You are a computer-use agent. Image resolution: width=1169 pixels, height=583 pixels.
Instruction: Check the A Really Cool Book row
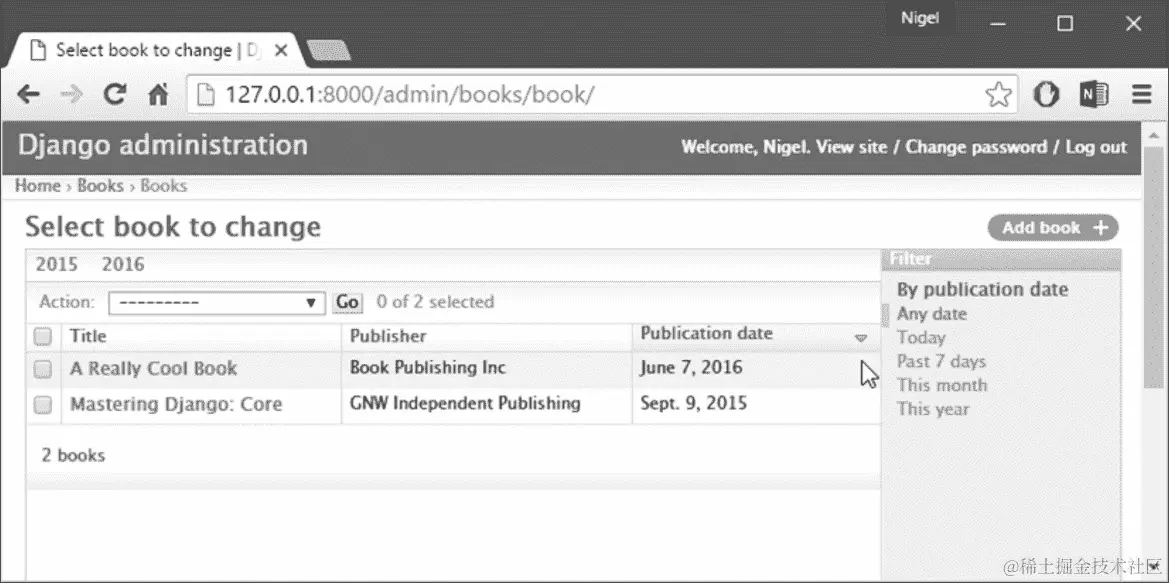pos(42,369)
